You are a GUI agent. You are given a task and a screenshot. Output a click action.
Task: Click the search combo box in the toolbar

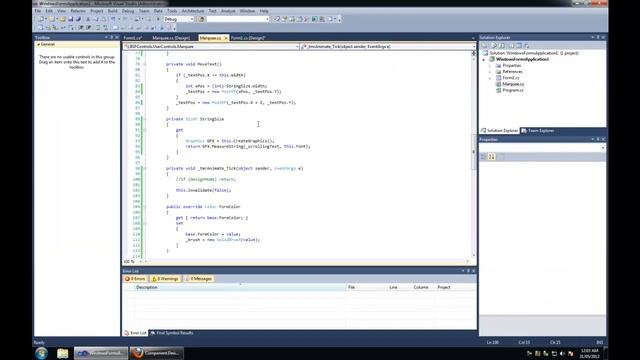point(238,19)
